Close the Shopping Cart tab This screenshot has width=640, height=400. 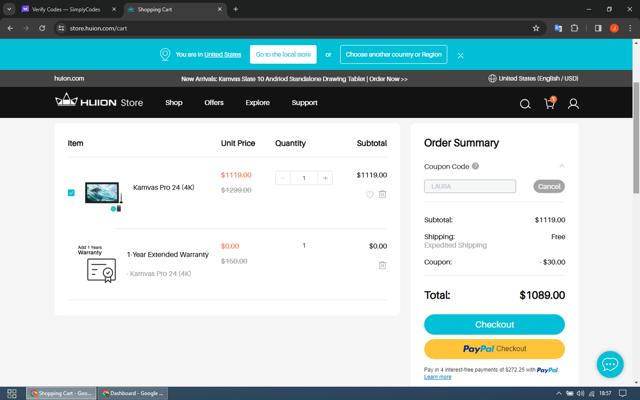coord(220,9)
